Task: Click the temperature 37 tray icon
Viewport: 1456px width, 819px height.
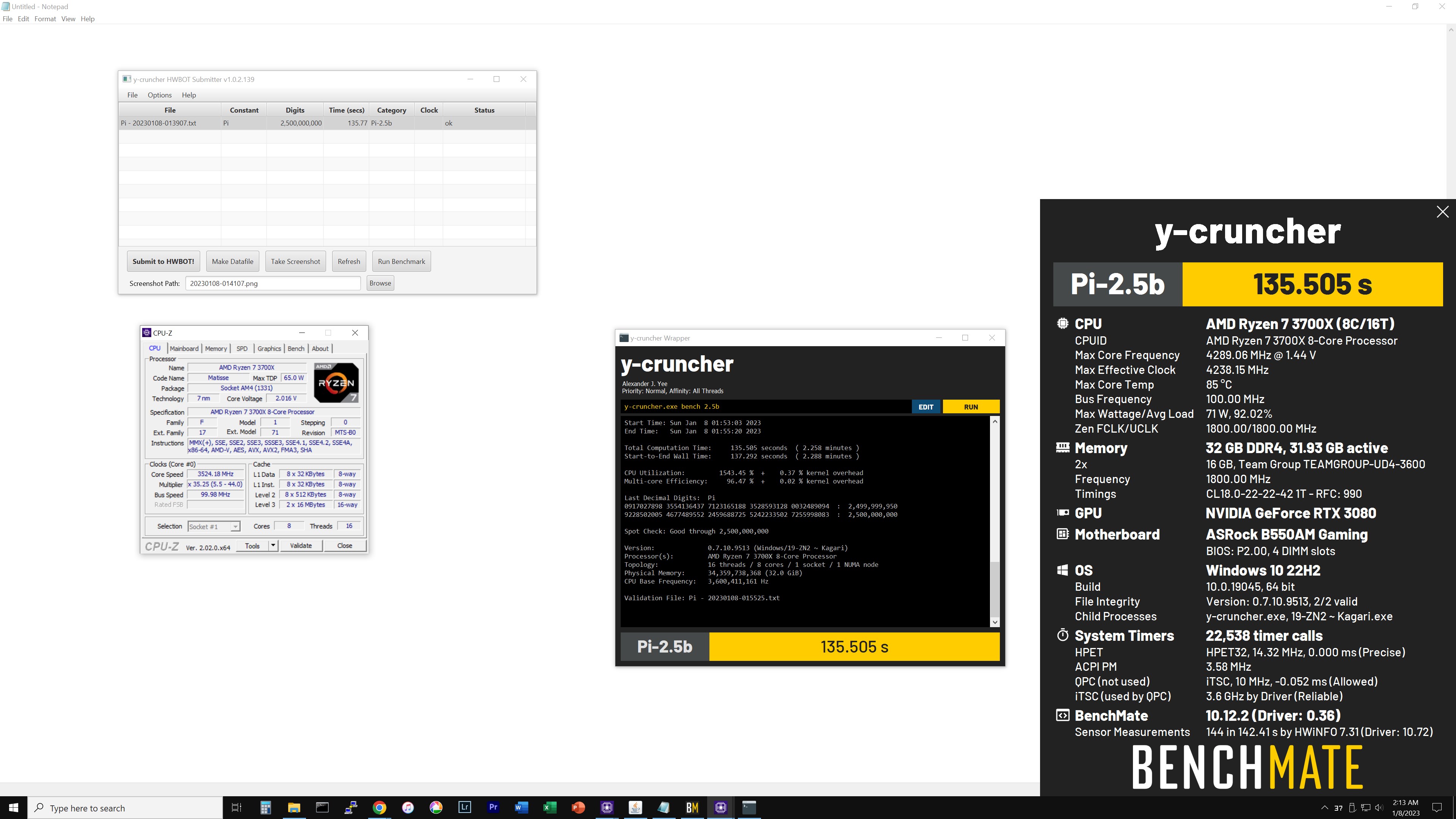Action: point(1338,808)
